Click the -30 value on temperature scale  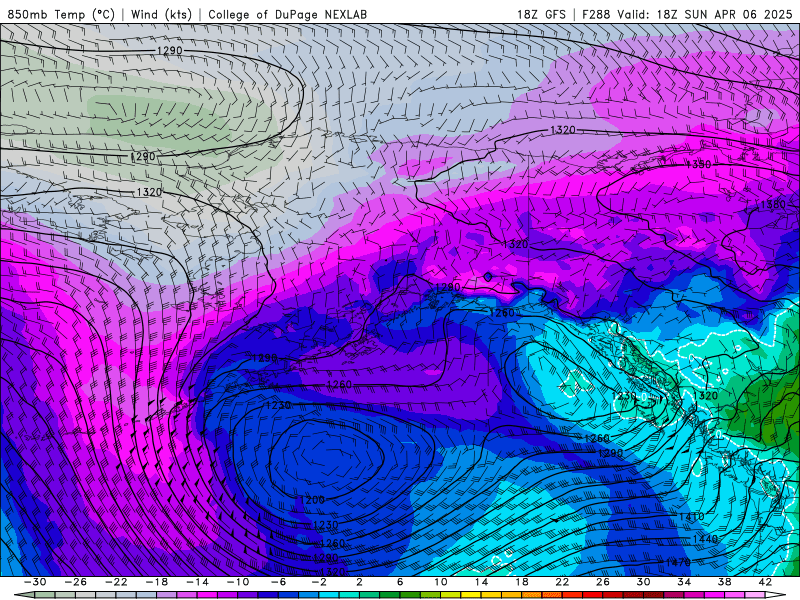[x=35, y=582]
